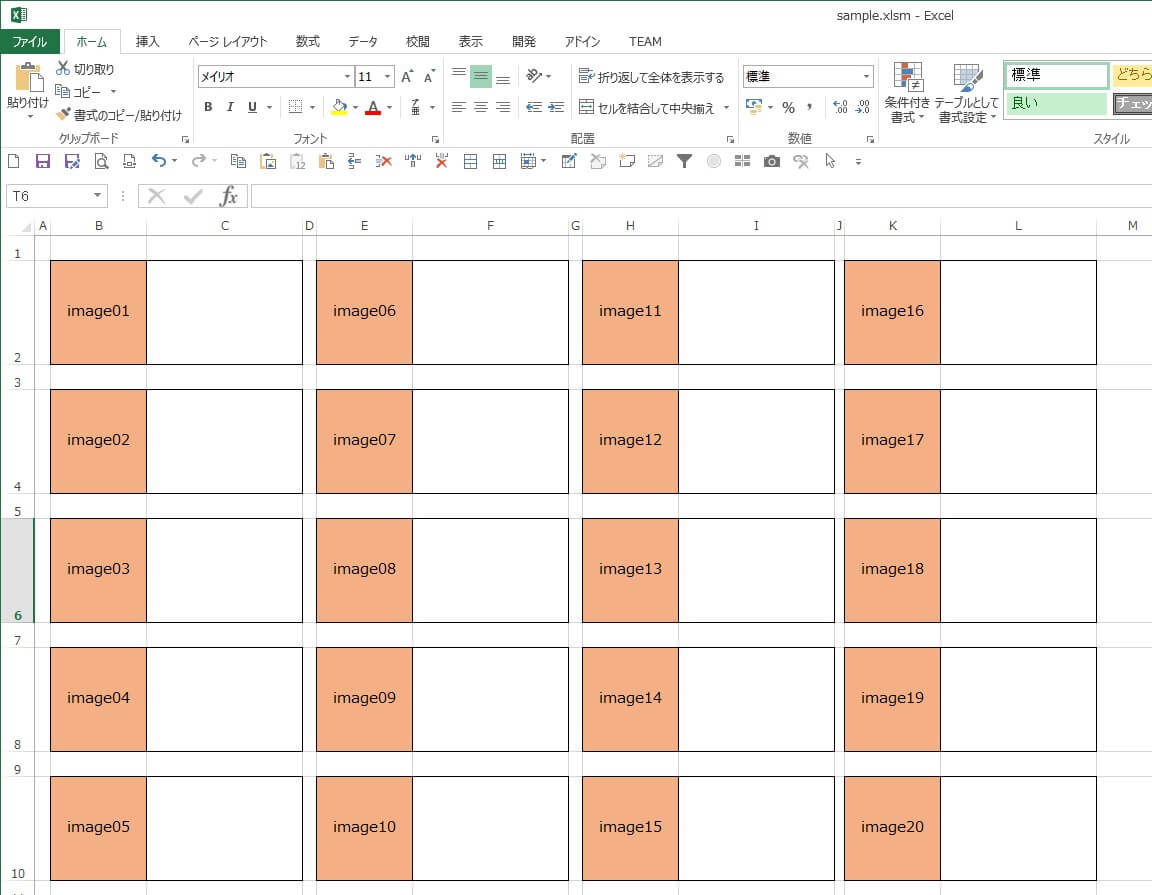This screenshot has width=1152, height=895.
Task: Open the 数式 ribbon tab
Action: pos(308,42)
